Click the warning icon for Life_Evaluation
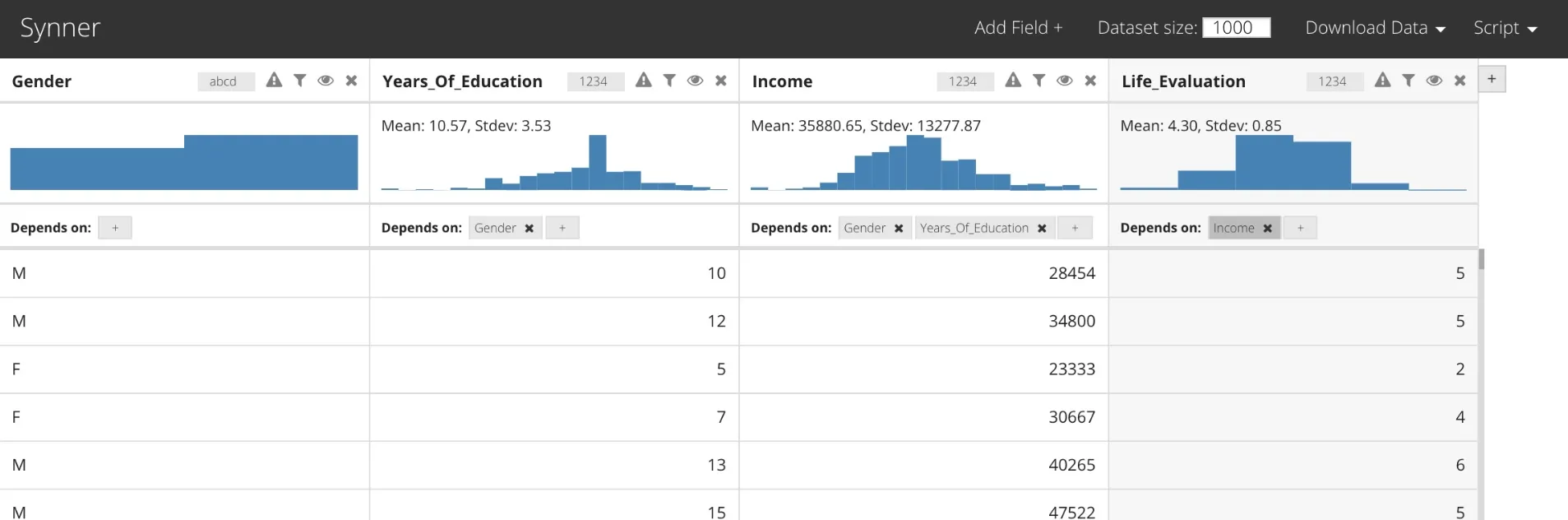This screenshot has height=520, width=1568. [x=1383, y=80]
